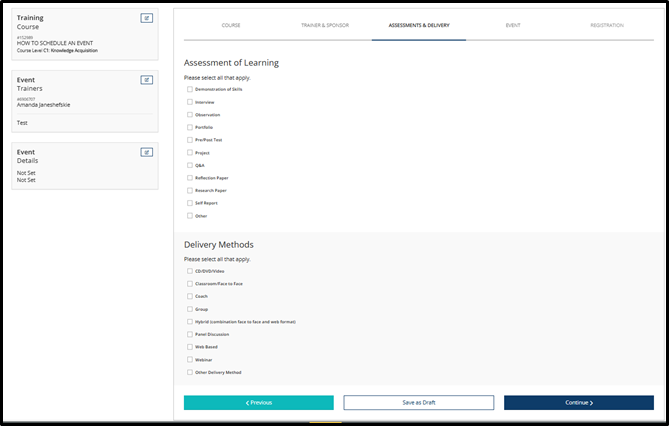Image resolution: width=669 pixels, height=426 pixels.
Task: Click Save as Draft
Action: tap(419, 403)
